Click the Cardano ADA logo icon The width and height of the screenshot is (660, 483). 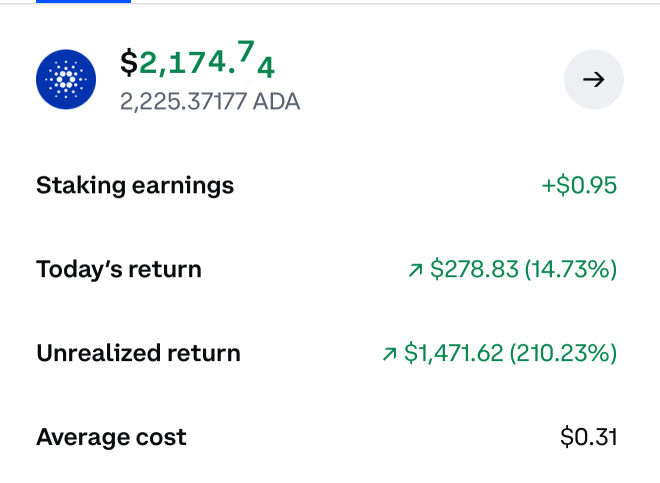[66, 79]
